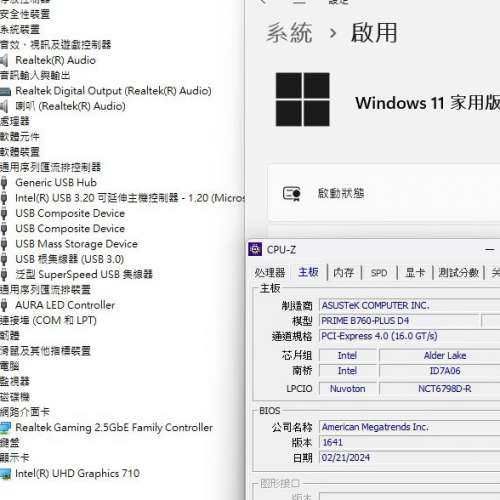500x500 pixels.
Task: Select 泛型 SuperSpeed USB 集線器 entry
Action: pyautogui.click(x=84, y=275)
